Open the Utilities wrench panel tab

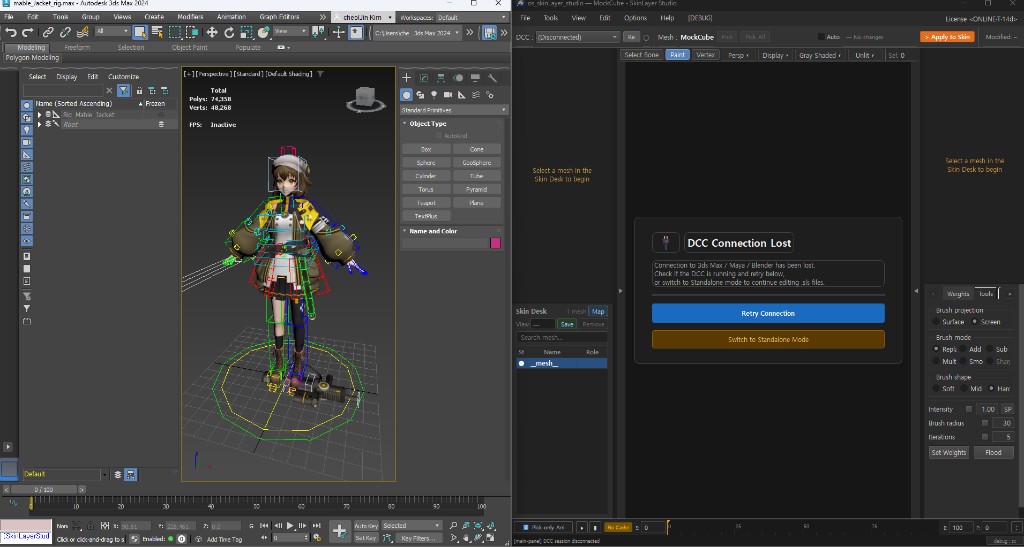coord(492,78)
